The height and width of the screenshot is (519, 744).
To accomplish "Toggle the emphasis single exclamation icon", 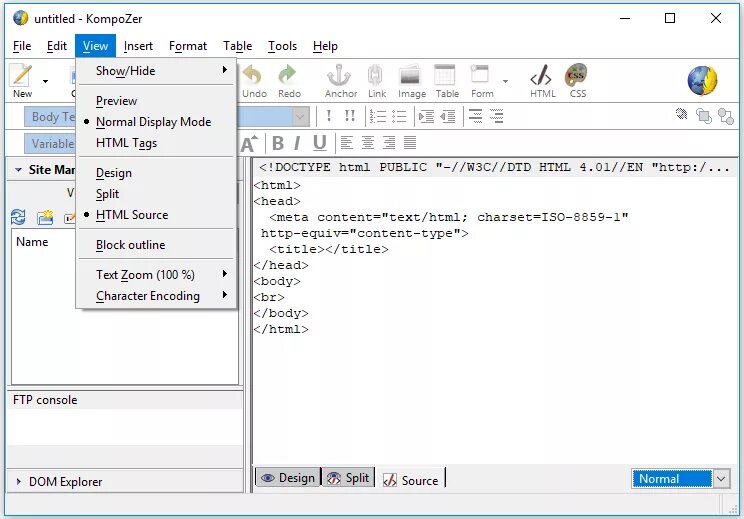I will (x=328, y=116).
